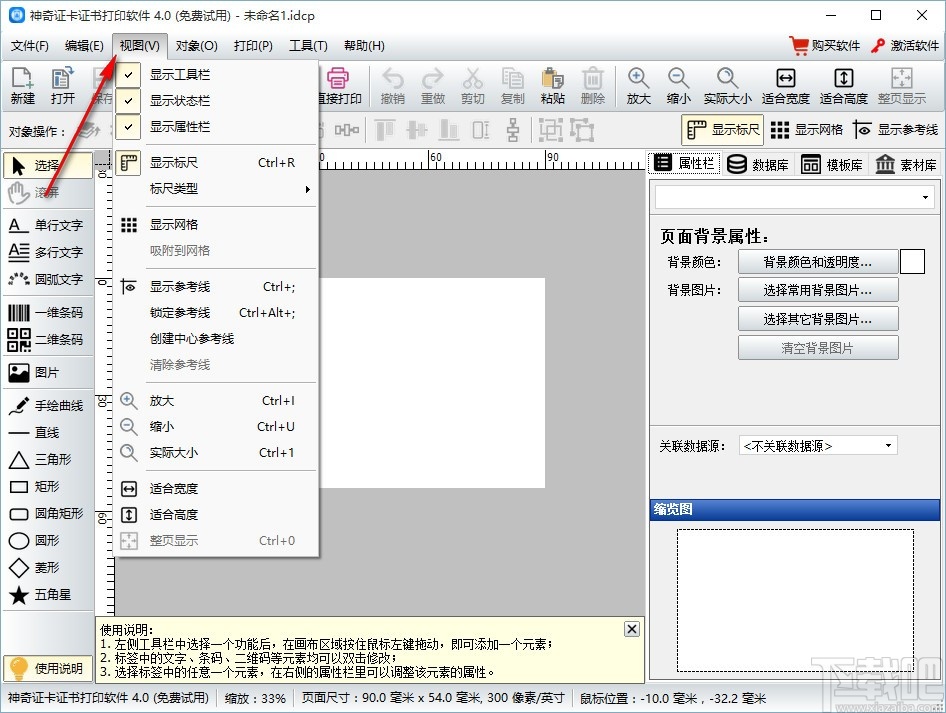Screen dimensions: 946x713
Task: Switch to the Material library (素材库) tab
Action: click(x=906, y=164)
